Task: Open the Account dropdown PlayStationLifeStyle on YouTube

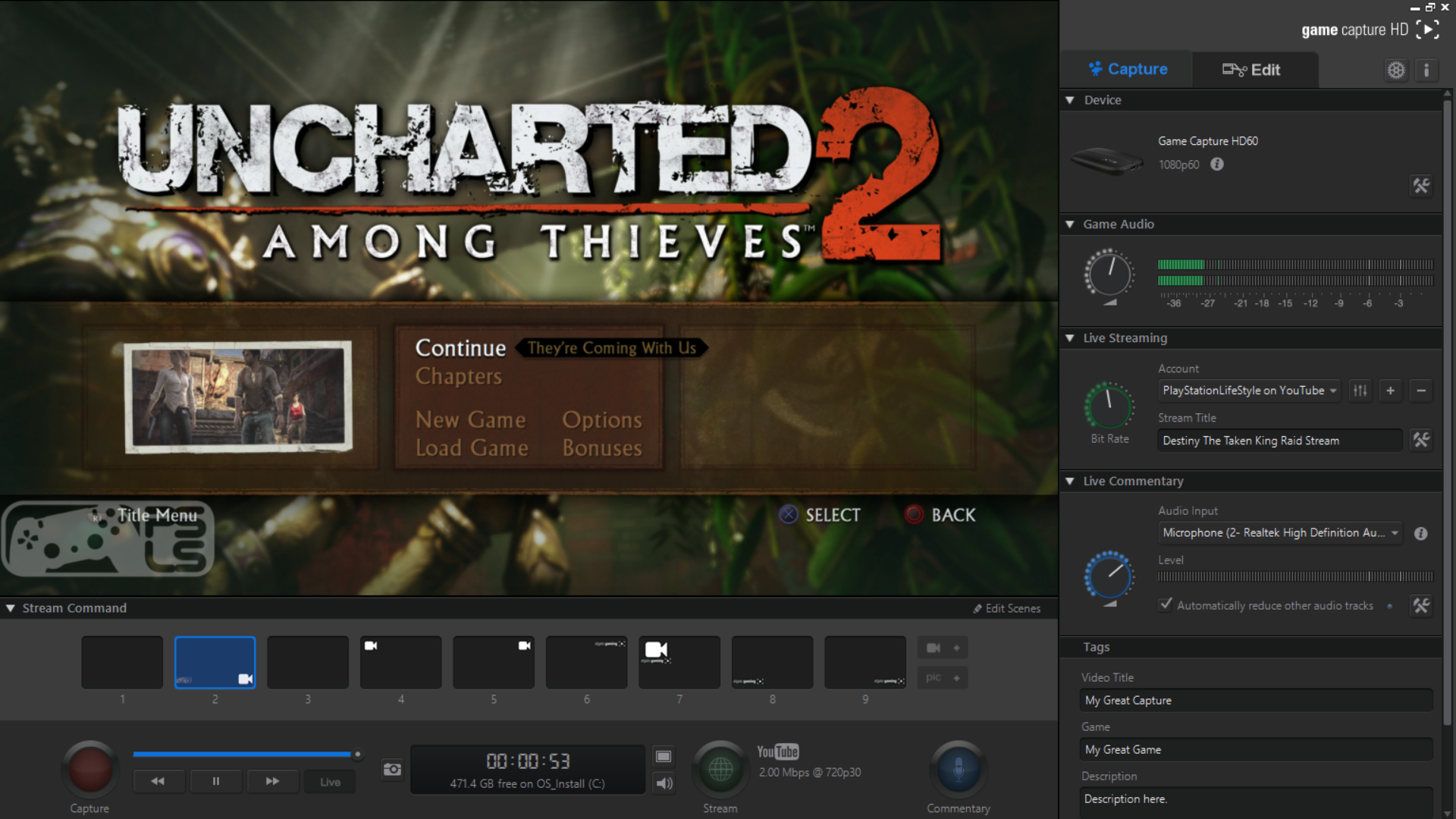Action: pos(1248,391)
